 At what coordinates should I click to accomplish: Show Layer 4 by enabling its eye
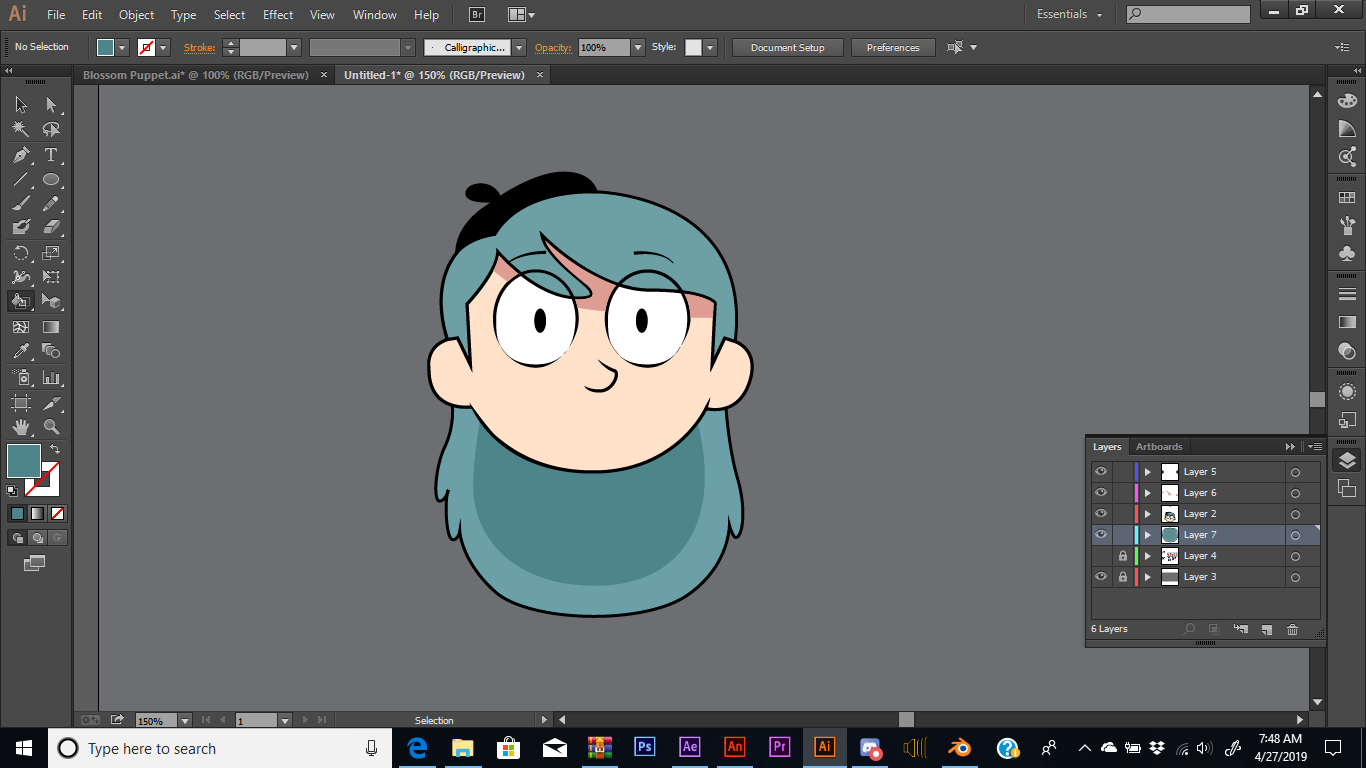1101,555
